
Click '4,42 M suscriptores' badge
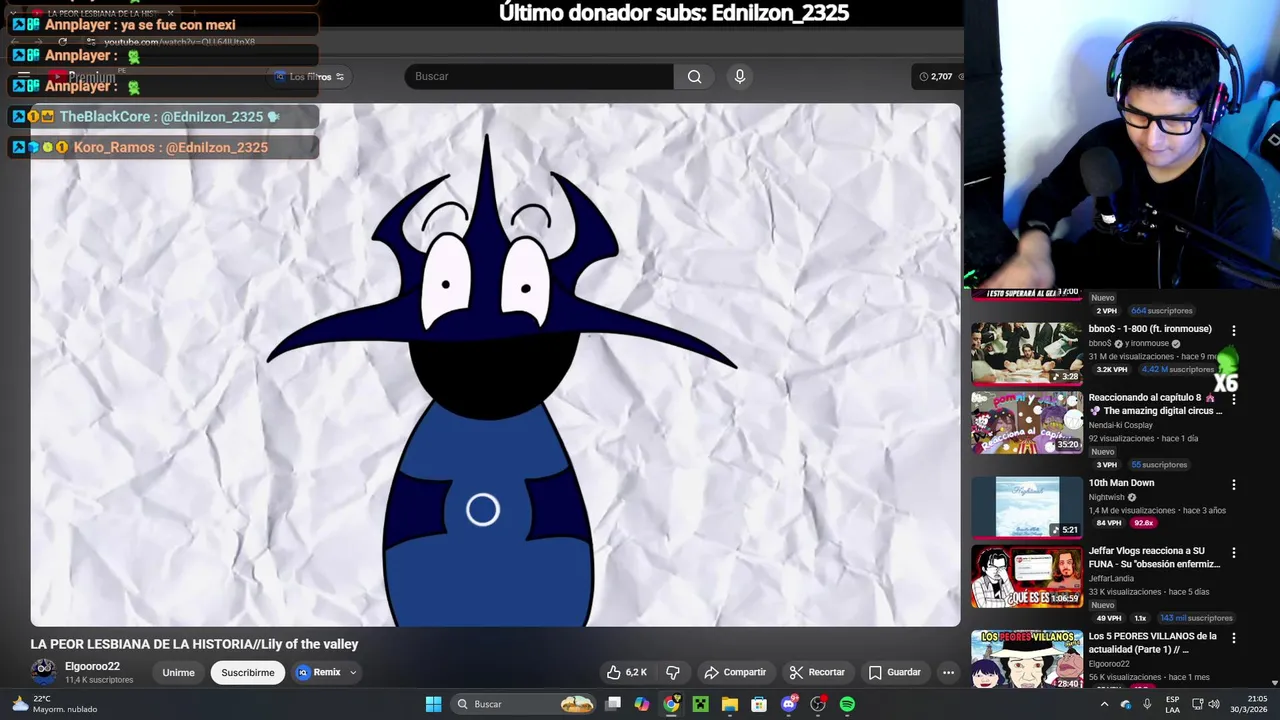[x=1178, y=369]
